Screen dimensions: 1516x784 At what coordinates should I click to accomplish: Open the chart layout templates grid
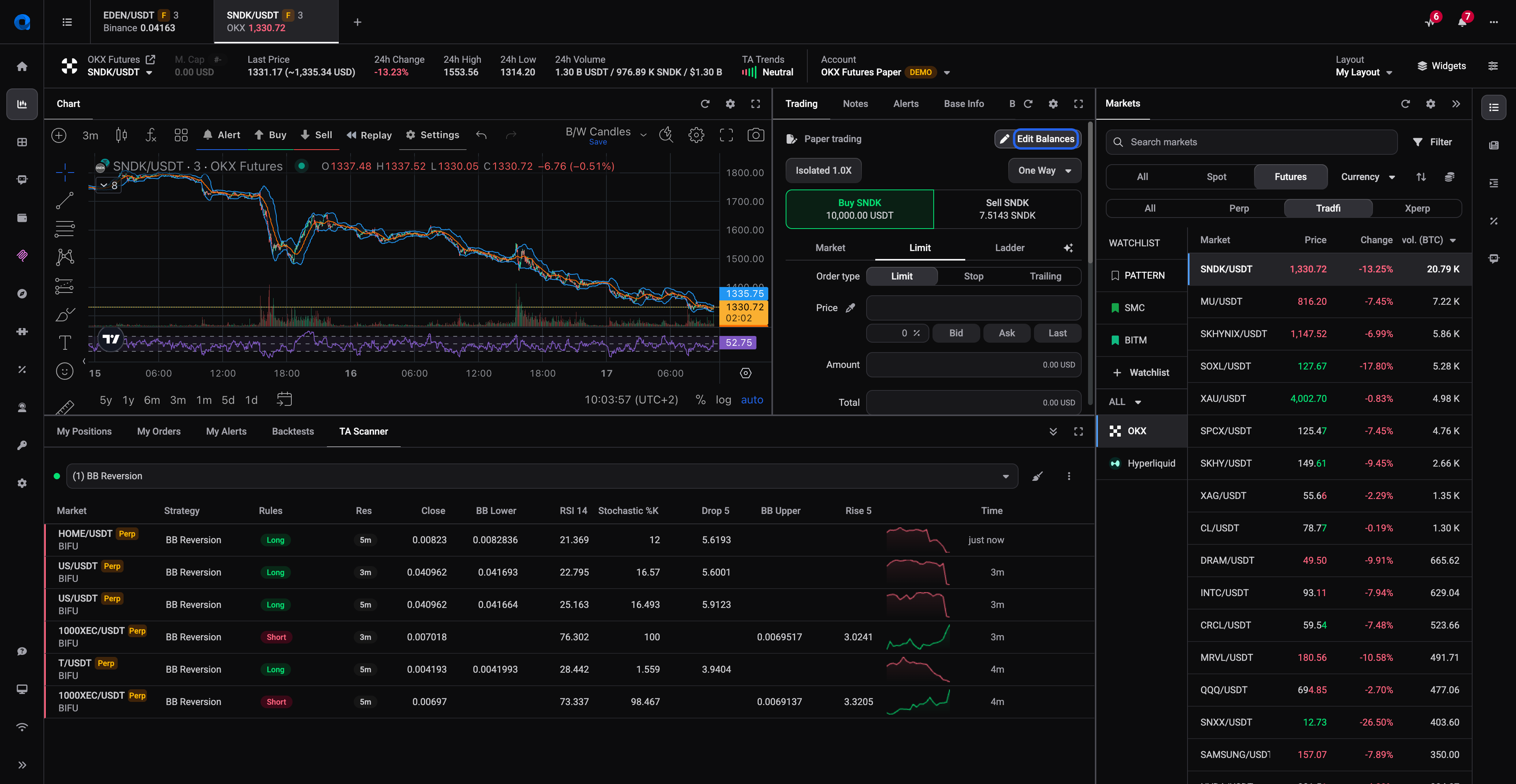point(181,135)
